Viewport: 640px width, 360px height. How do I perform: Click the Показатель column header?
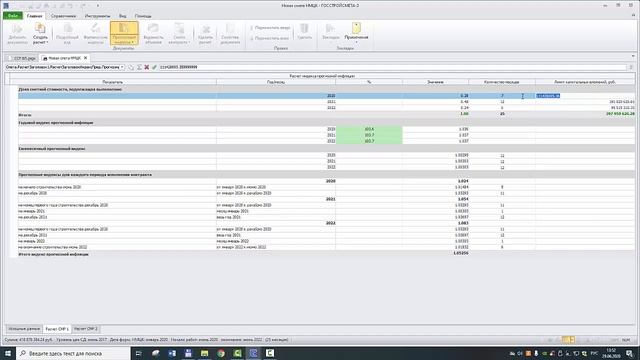pyautogui.click(x=113, y=82)
